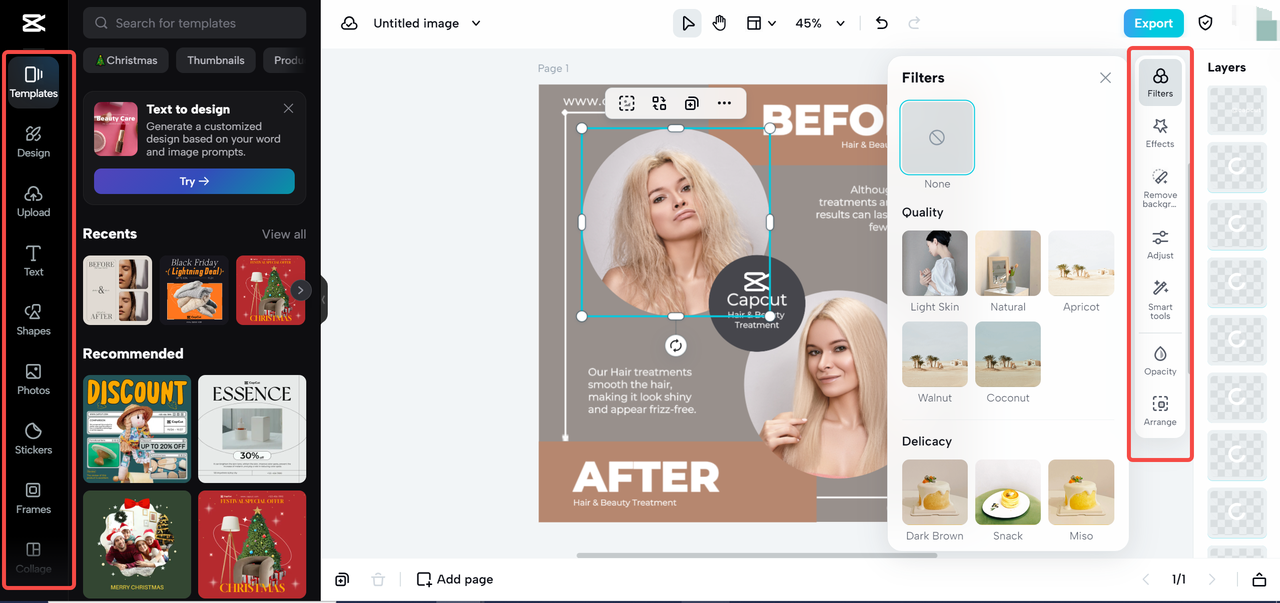Click the replace image icon in floating toolbar

659,103
